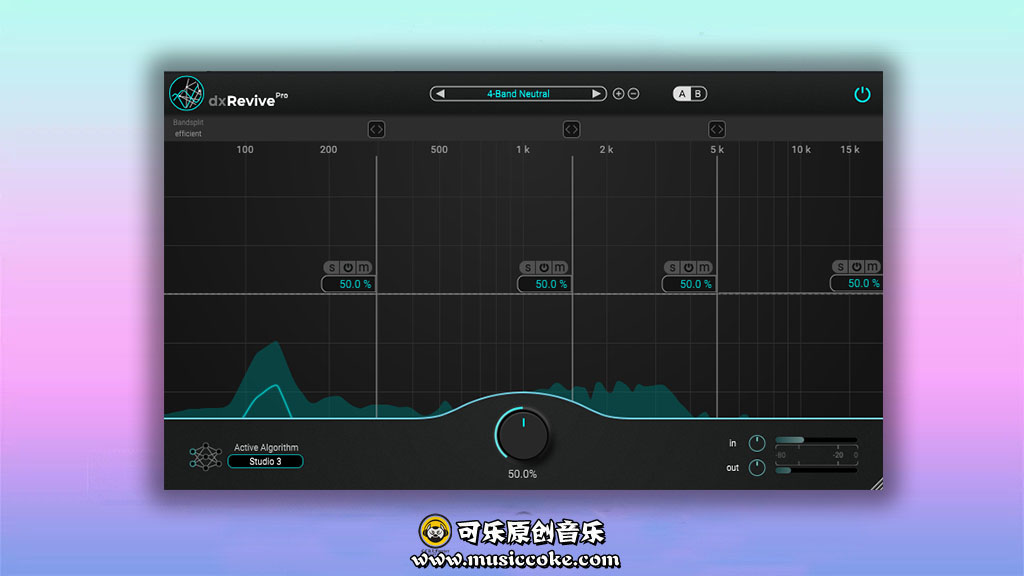Viewport: 1024px width, 576px height.
Task: Click the input level meter
Action: click(x=816, y=440)
